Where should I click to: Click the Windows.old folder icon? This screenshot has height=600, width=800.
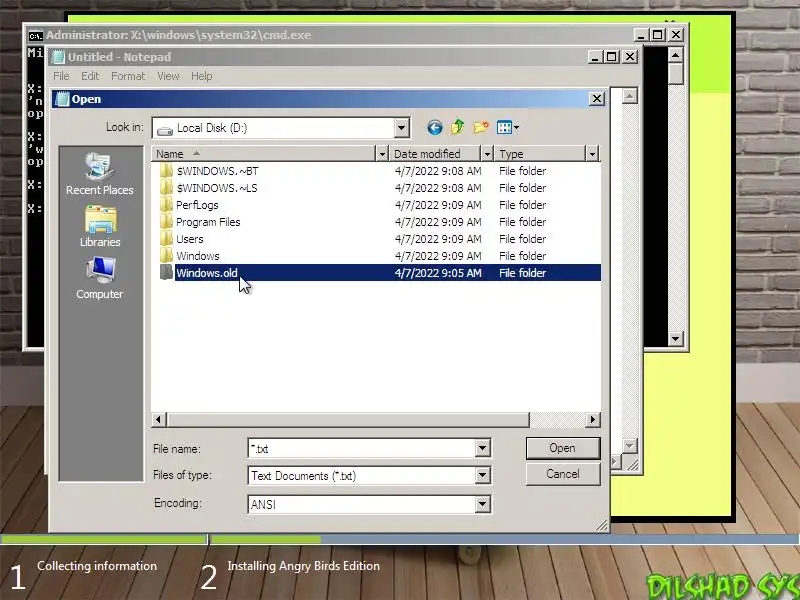166,272
